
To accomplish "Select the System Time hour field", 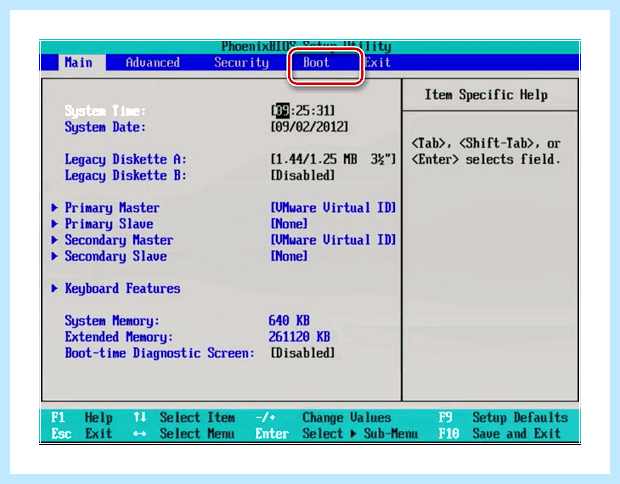I will pyautogui.click(x=282, y=110).
